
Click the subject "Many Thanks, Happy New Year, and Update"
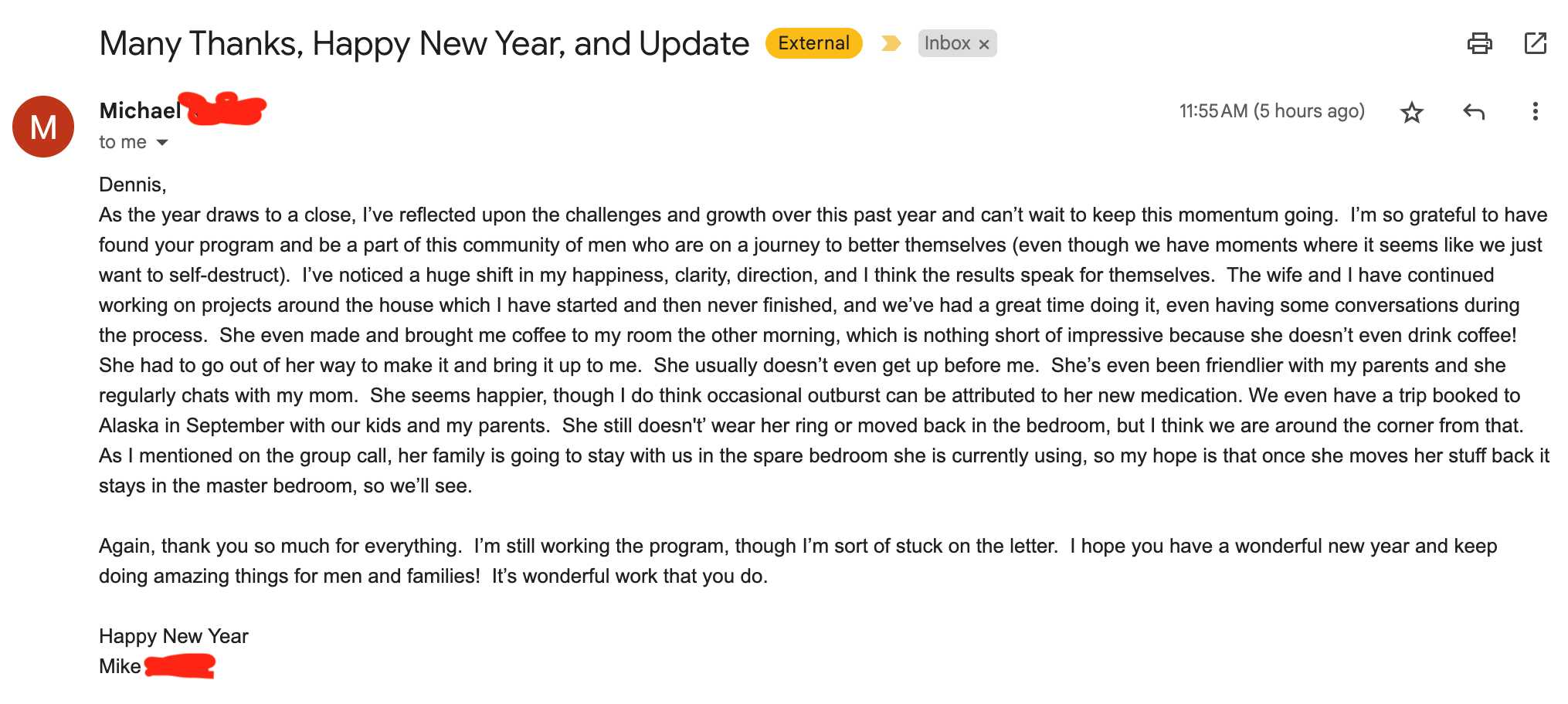(x=424, y=44)
